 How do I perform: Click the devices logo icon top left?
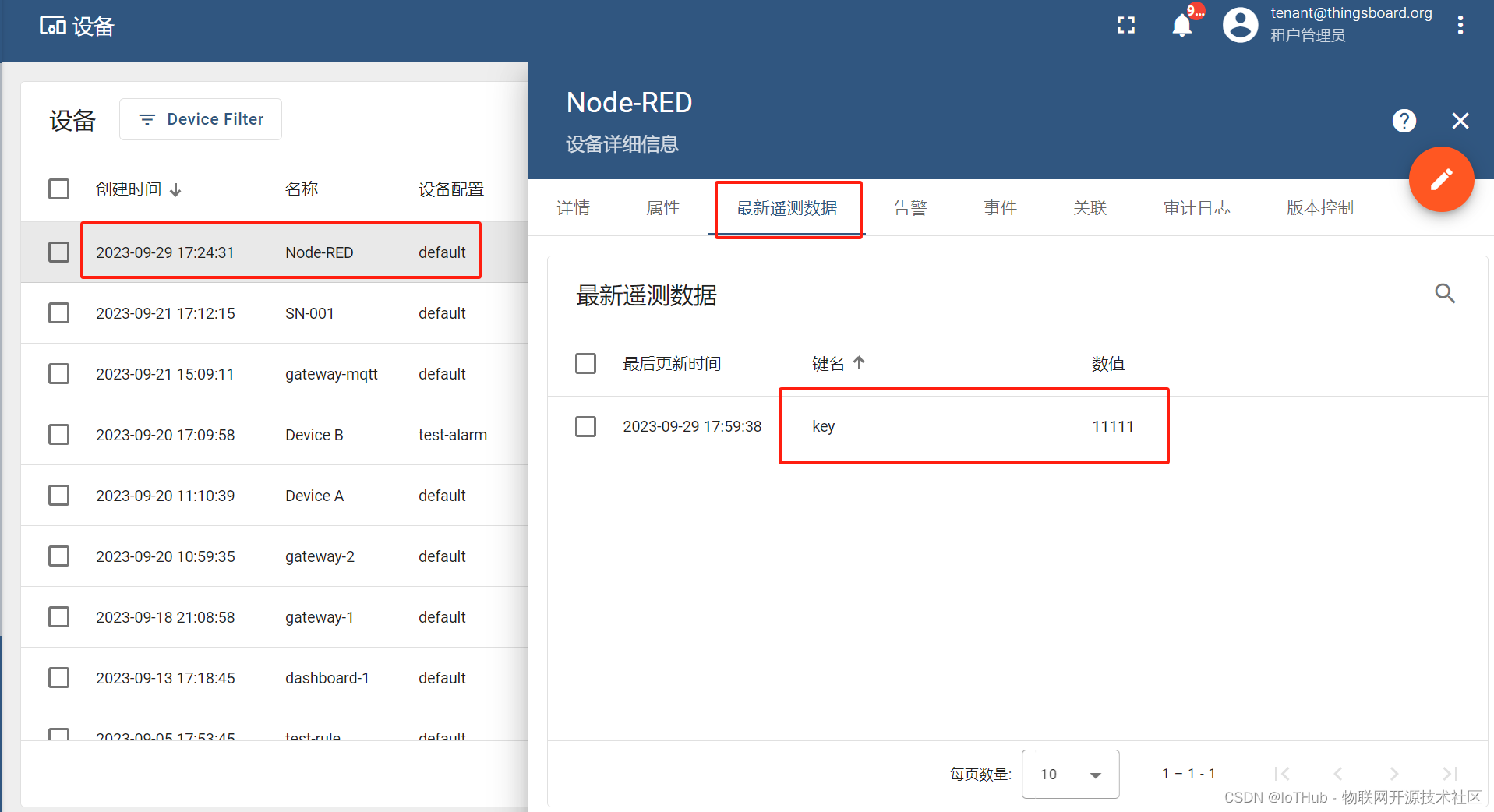click(51, 24)
